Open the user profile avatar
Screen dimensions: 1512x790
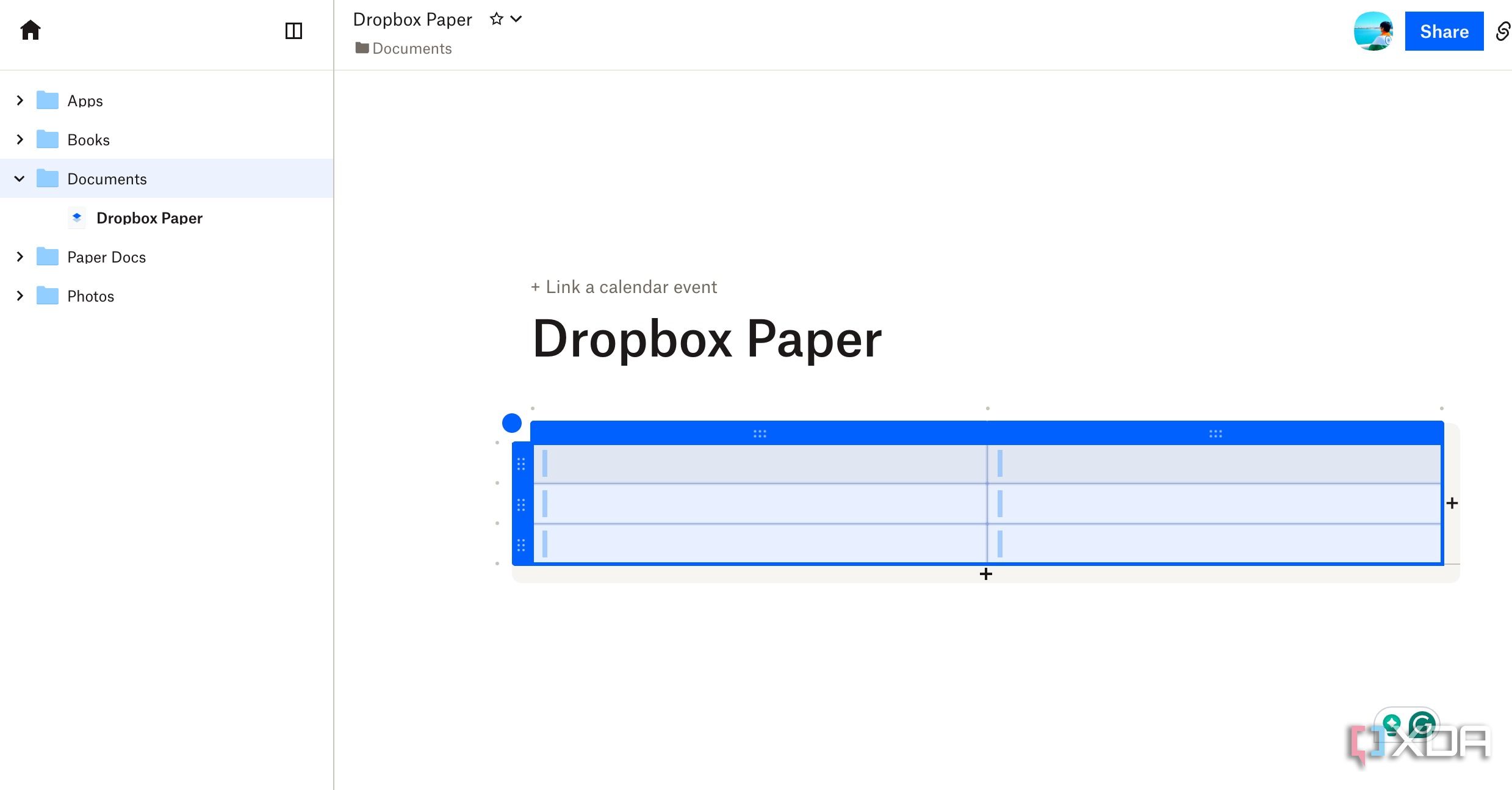pyautogui.click(x=1373, y=31)
